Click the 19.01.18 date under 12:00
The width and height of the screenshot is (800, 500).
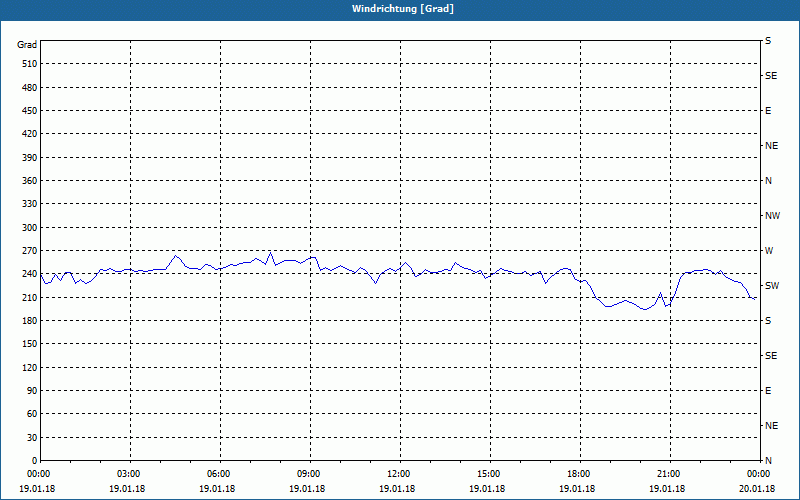(x=397, y=489)
